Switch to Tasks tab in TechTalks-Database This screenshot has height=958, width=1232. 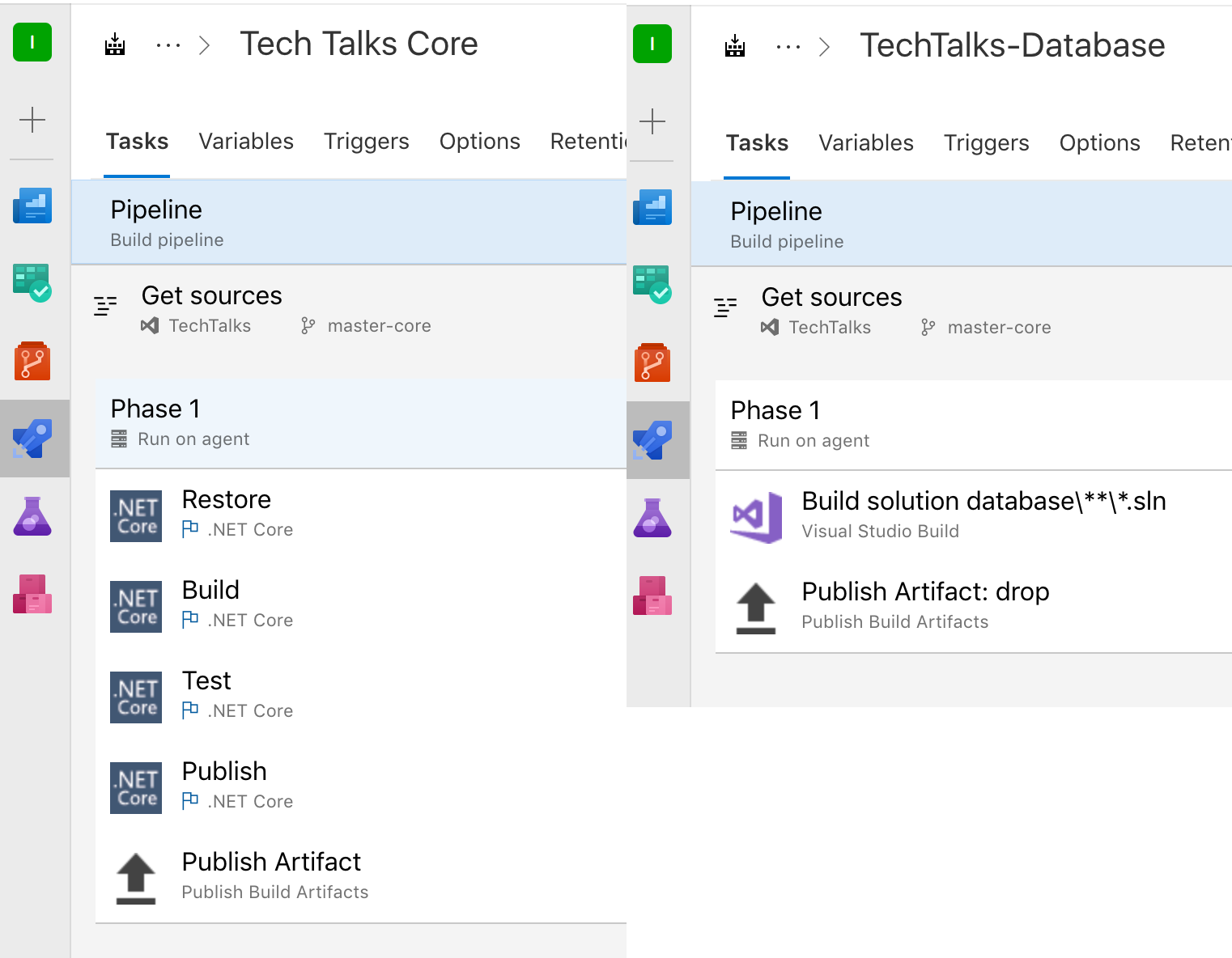tap(757, 143)
